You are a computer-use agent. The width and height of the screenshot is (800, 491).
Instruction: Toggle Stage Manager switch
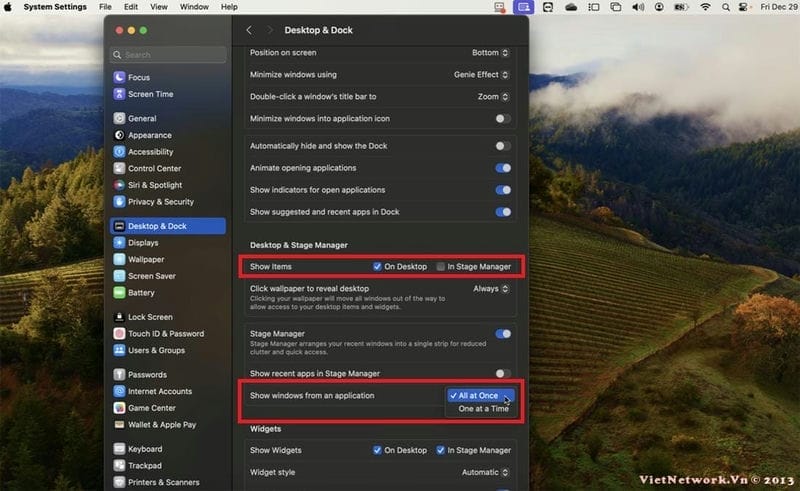[x=503, y=334]
